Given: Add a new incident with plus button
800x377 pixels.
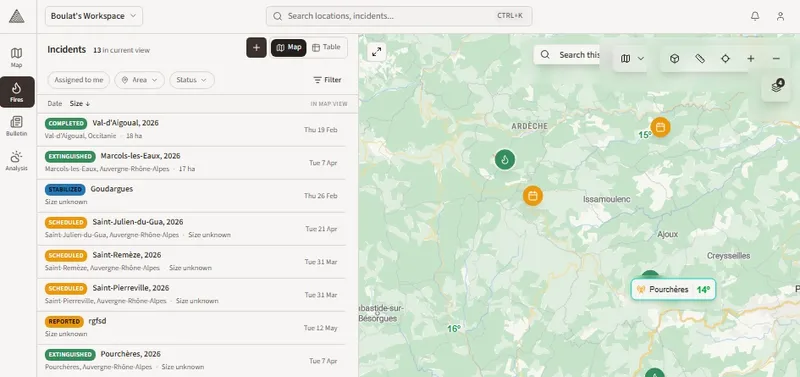Looking at the screenshot, I should click(x=257, y=47).
